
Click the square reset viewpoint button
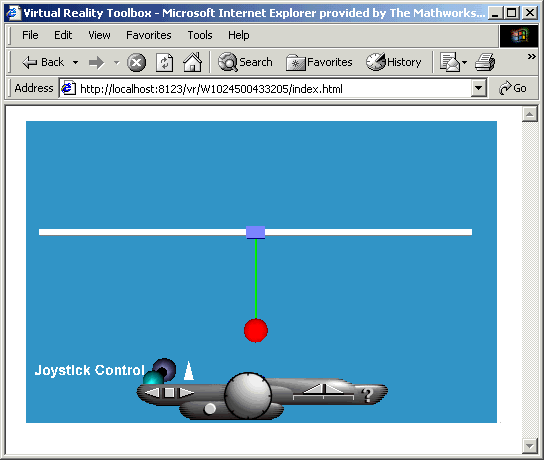click(169, 393)
